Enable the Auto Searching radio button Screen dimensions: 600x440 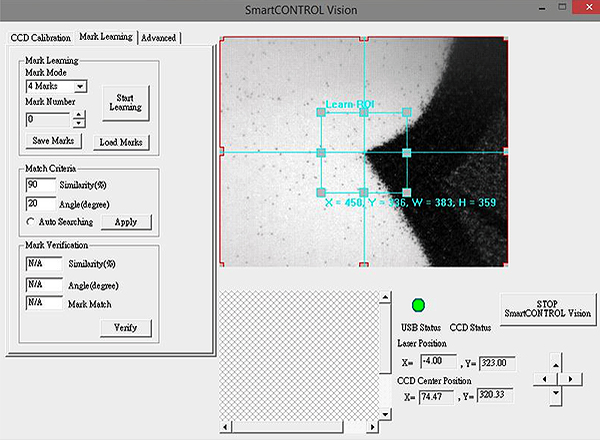click(30, 221)
